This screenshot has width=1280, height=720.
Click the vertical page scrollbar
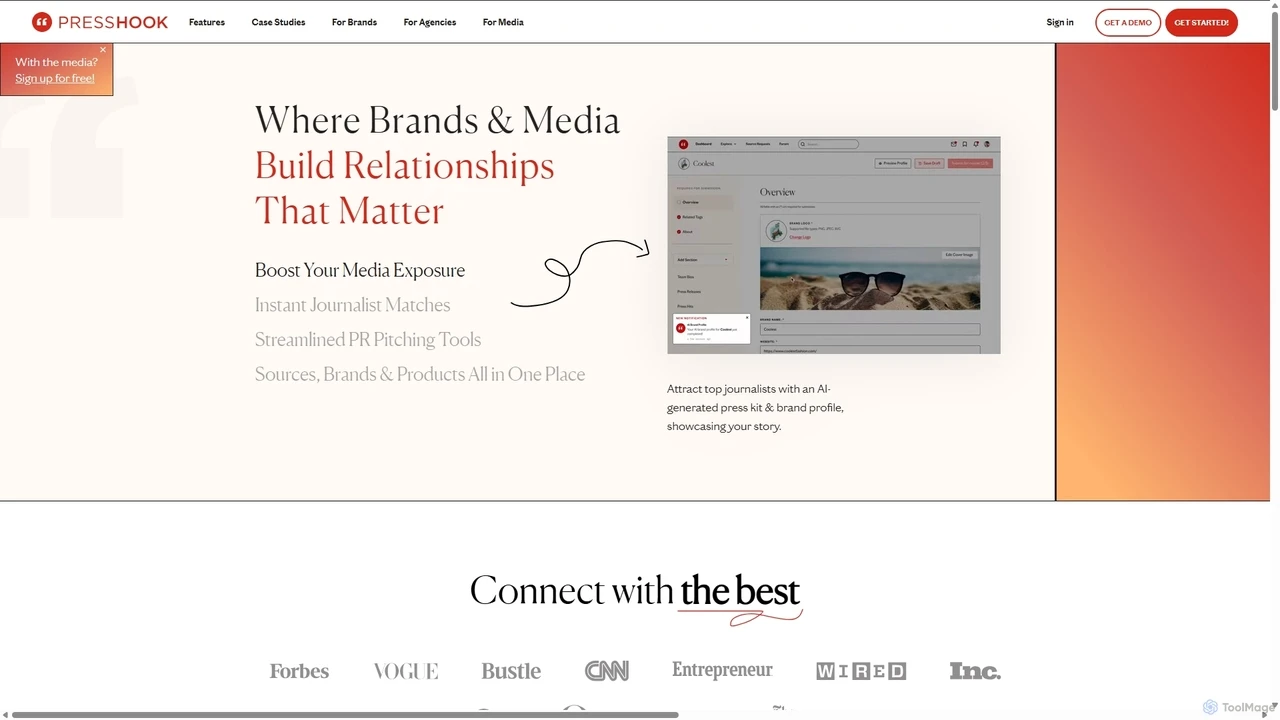coord(1274,60)
